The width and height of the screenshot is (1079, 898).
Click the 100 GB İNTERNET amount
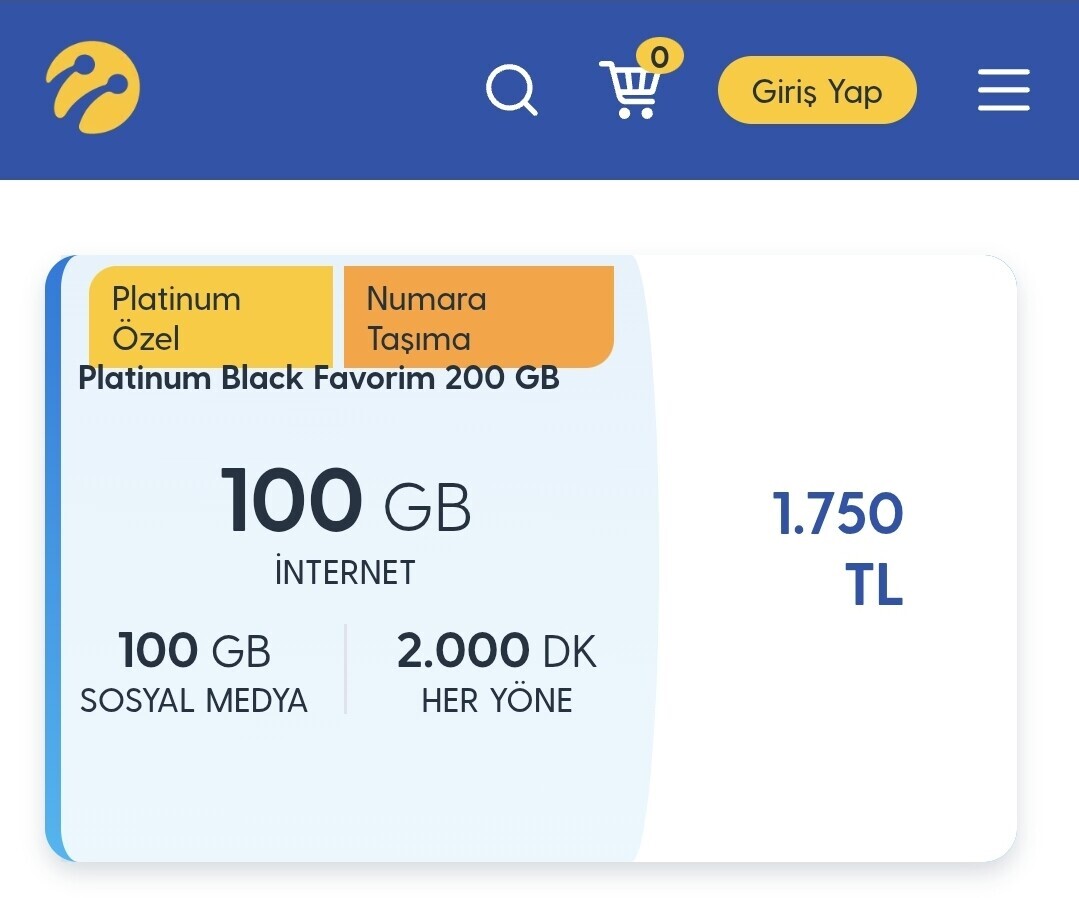[x=345, y=500]
